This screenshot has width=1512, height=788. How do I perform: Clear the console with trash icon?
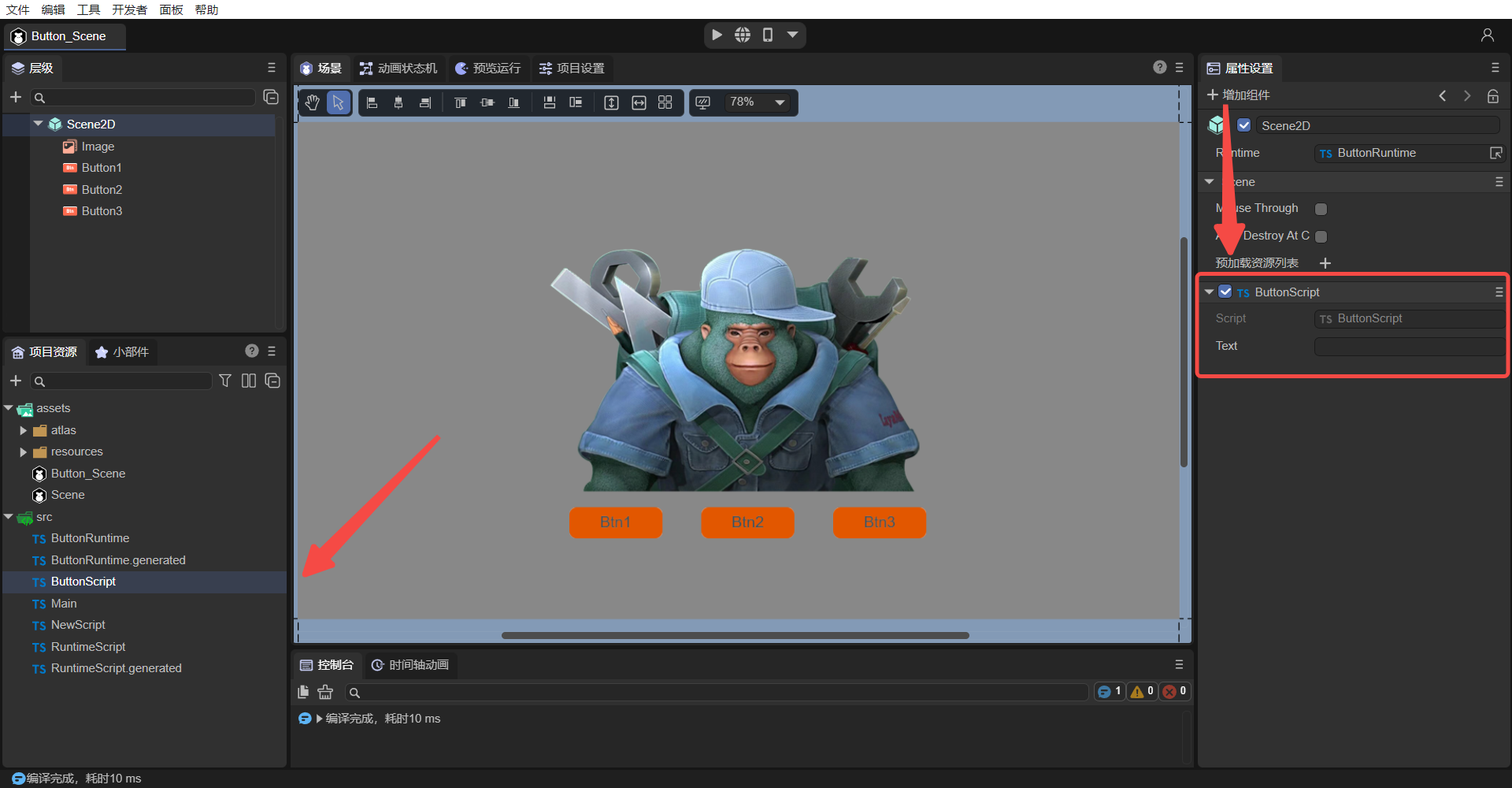point(325,692)
